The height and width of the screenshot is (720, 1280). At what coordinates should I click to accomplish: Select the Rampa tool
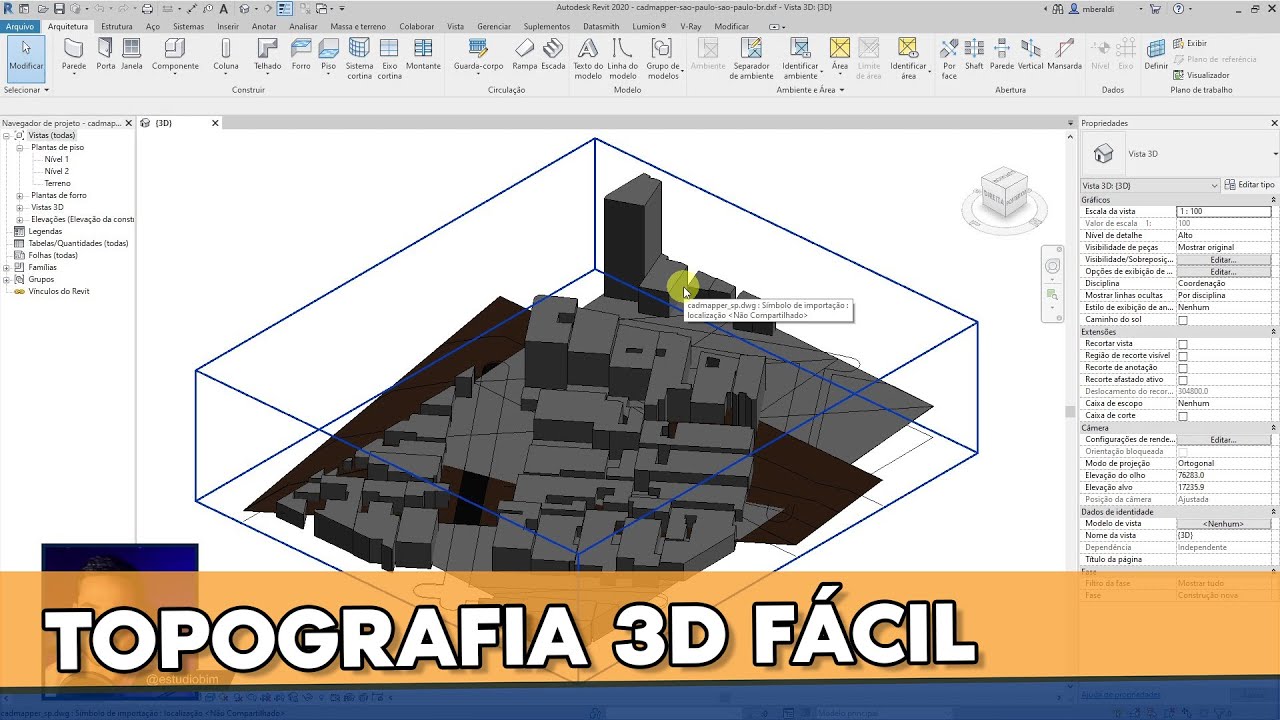point(525,56)
